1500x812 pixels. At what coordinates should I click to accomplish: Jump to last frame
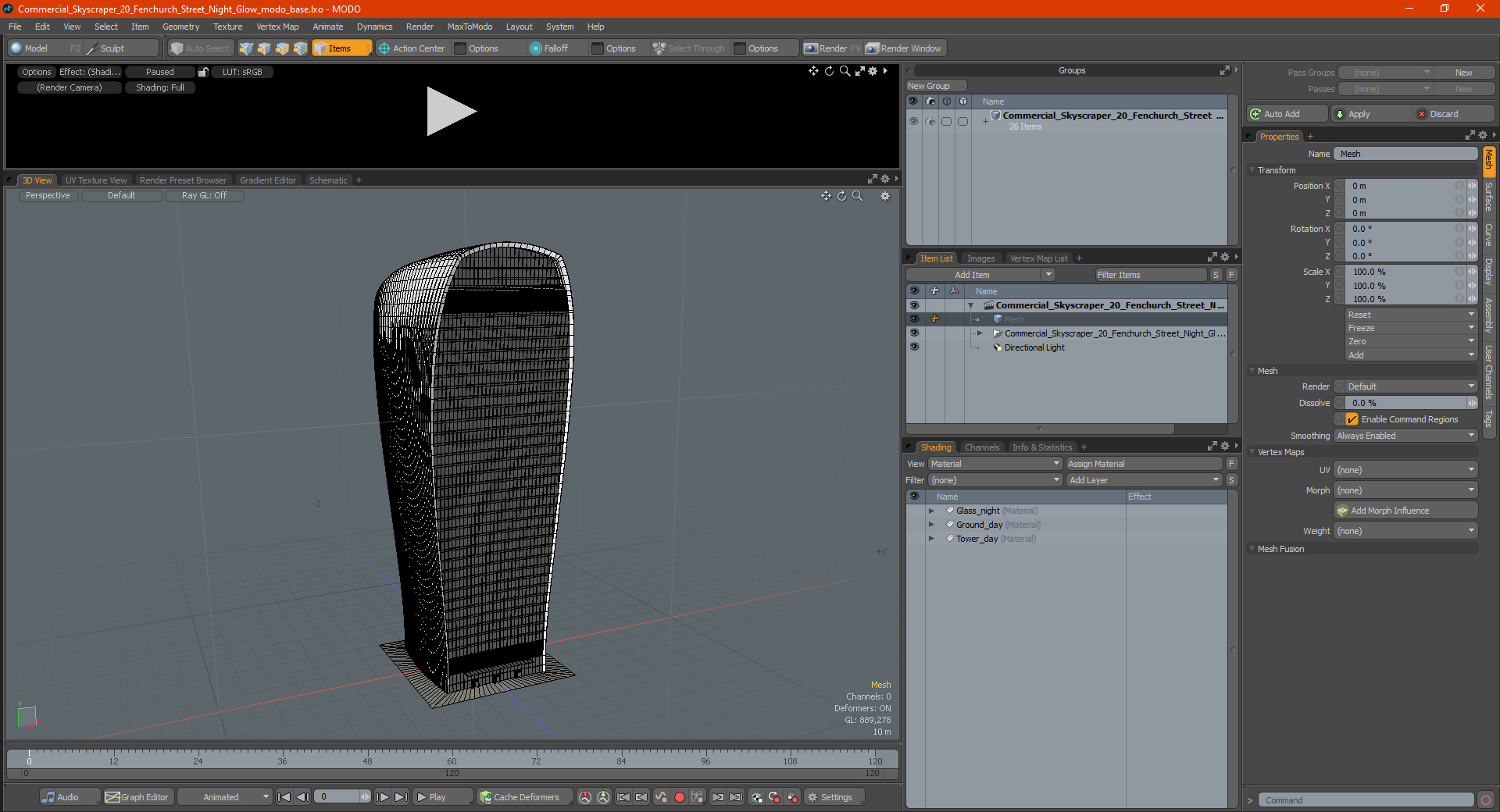401,797
